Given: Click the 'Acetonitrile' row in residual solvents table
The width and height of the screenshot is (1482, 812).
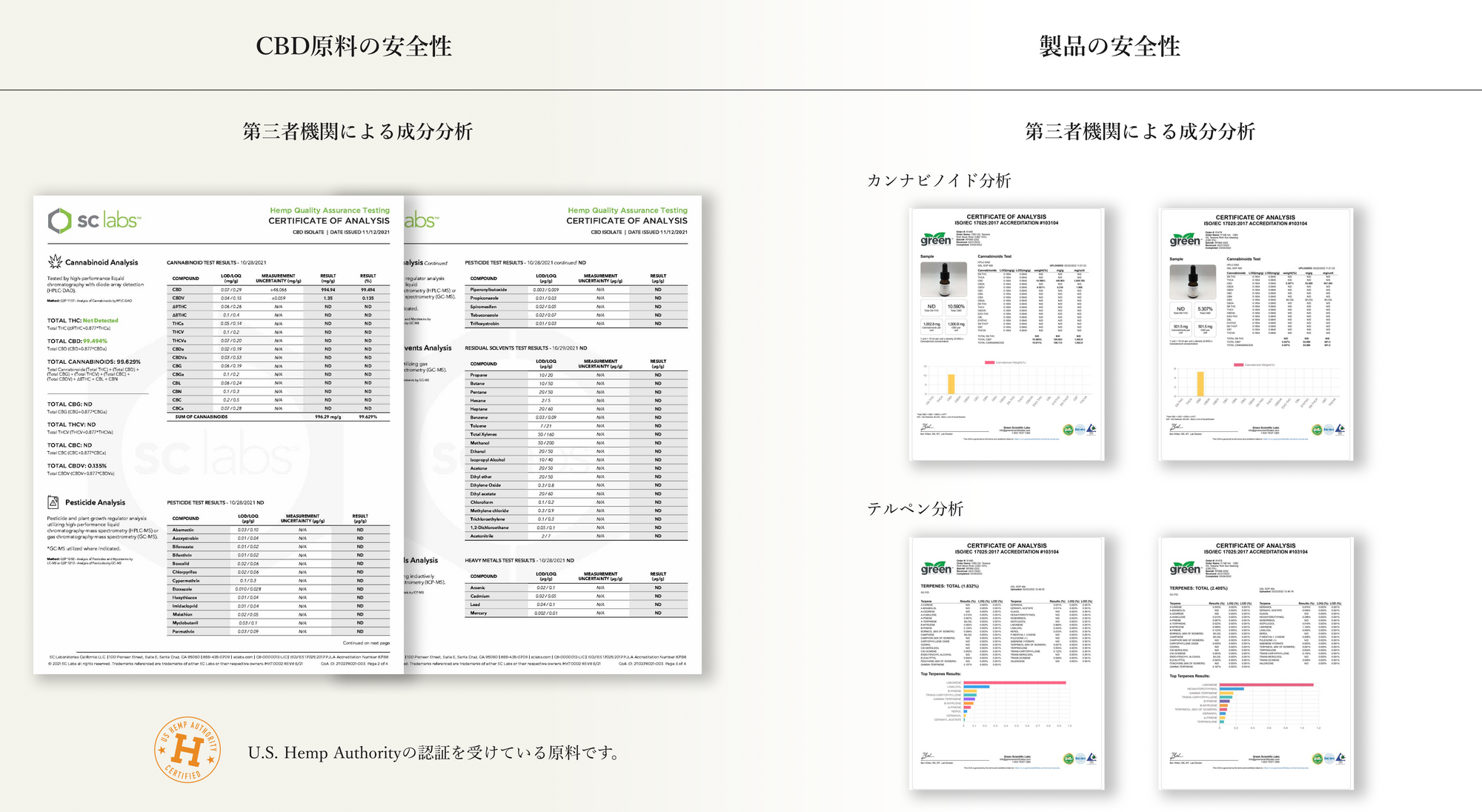Looking at the screenshot, I should (x=576, y=536).
